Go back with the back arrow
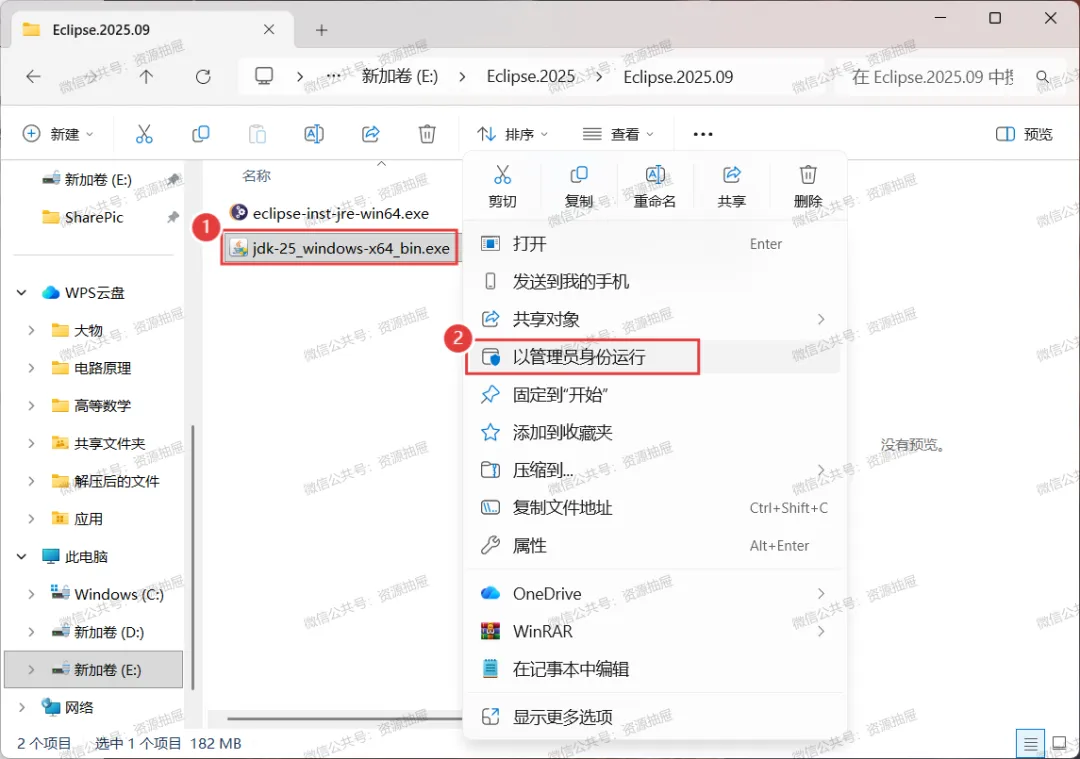This screenshot has height=759, width=1080. coord(33,76)
